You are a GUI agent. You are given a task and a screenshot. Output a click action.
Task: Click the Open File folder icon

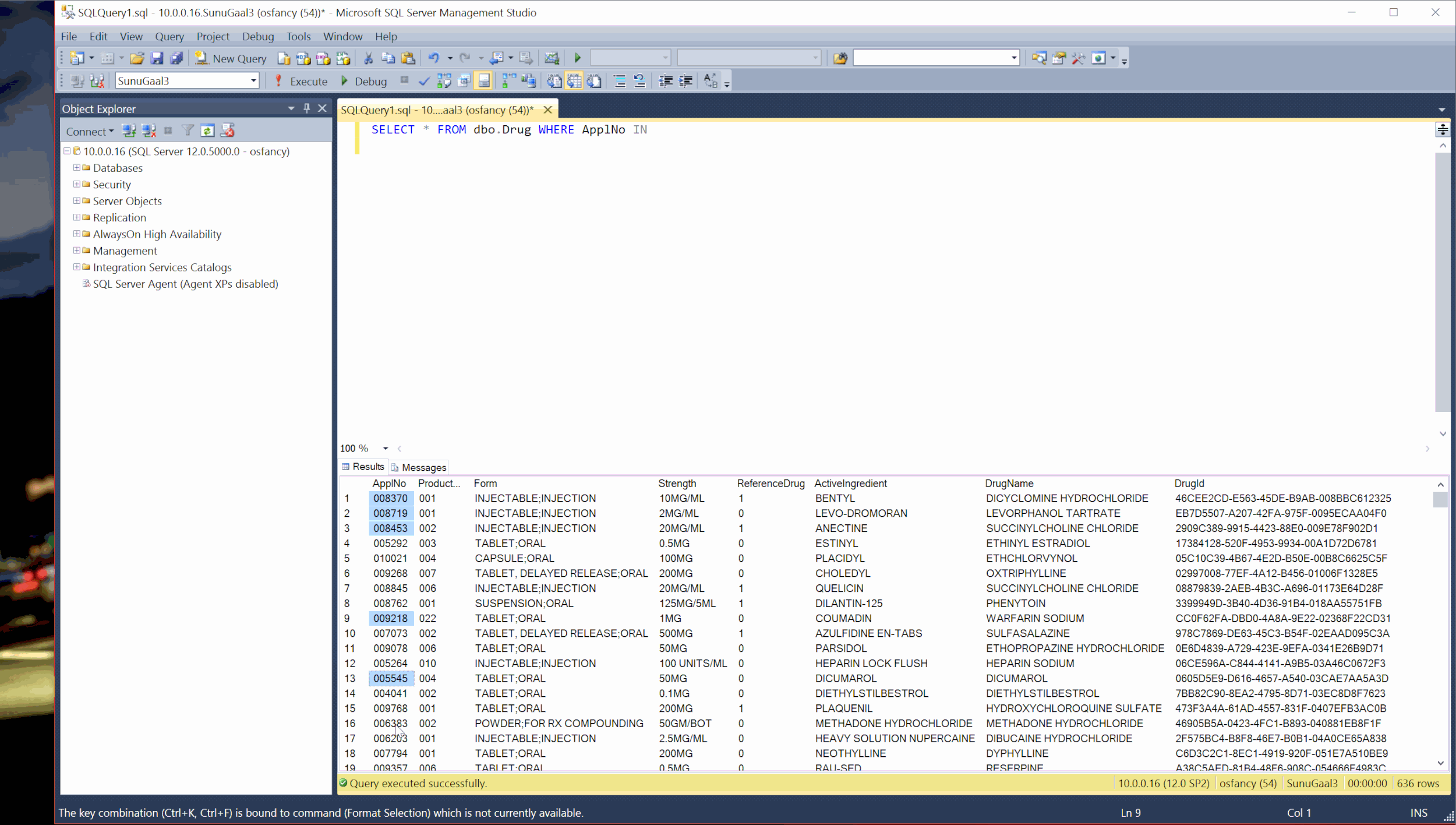coord(137,58)
